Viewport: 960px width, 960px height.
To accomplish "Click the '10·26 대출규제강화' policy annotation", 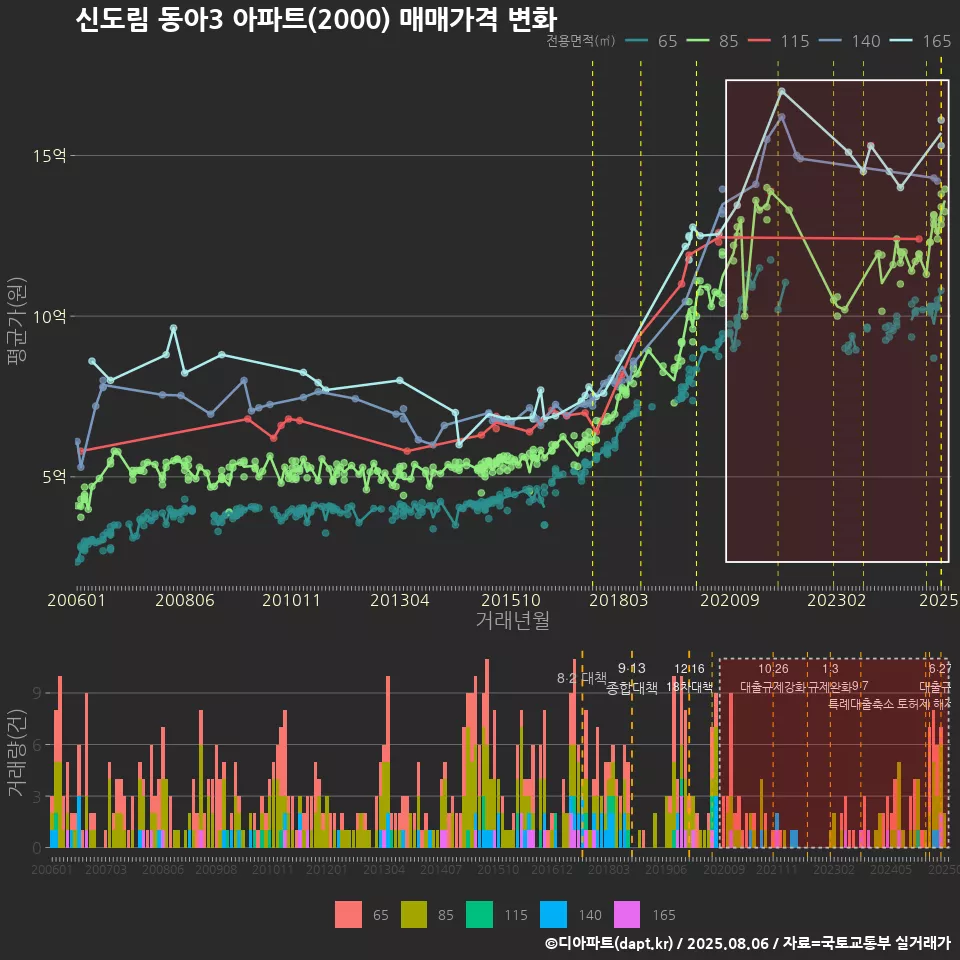I will (x=773, y=678).
